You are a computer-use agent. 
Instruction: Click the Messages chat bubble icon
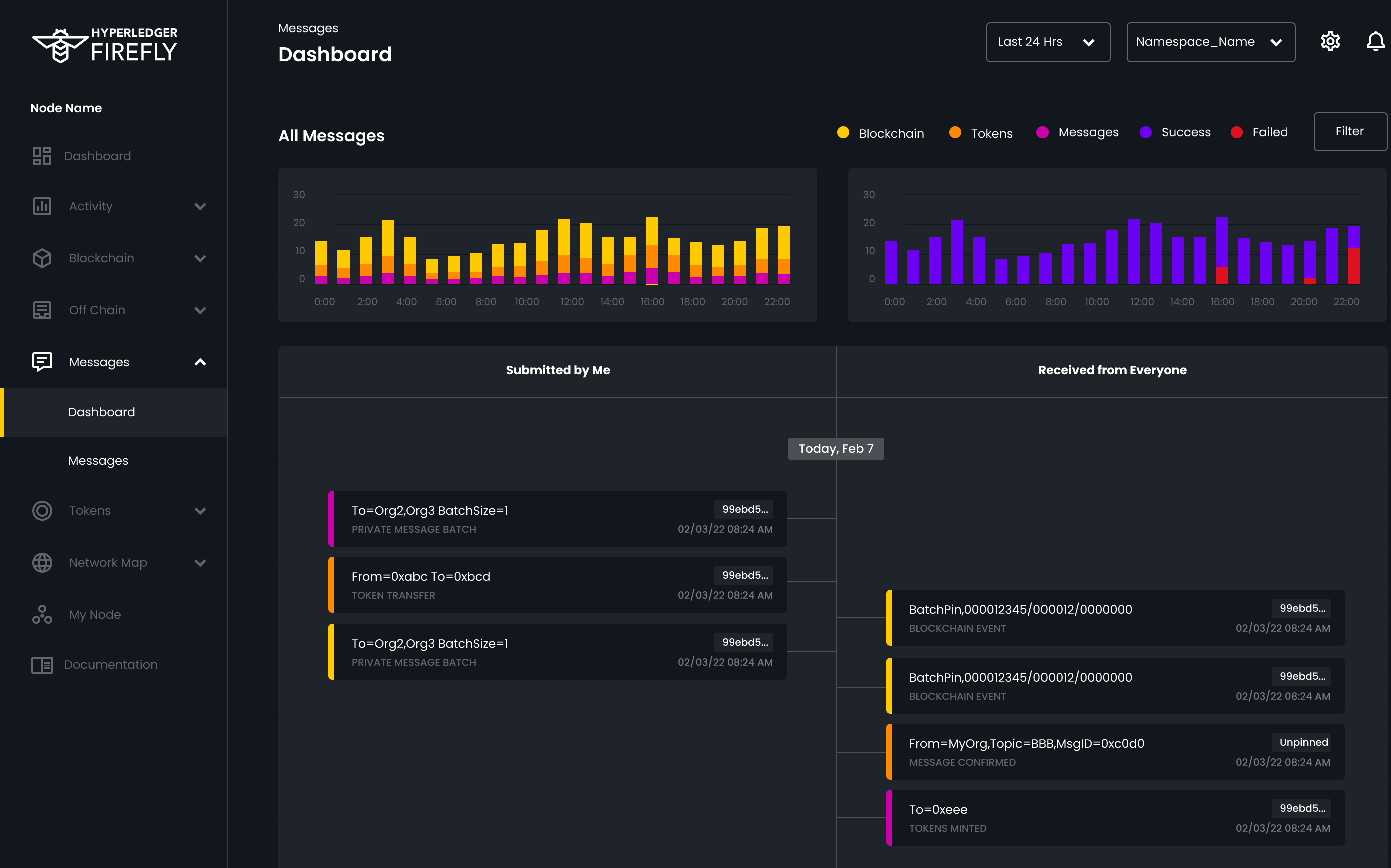42,361
